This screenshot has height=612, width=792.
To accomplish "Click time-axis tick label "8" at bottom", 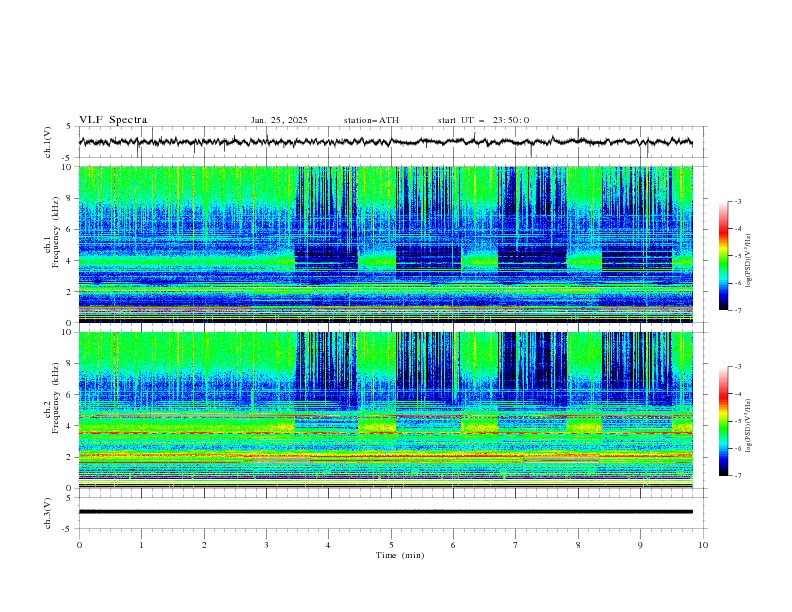I will click(578, 545).
